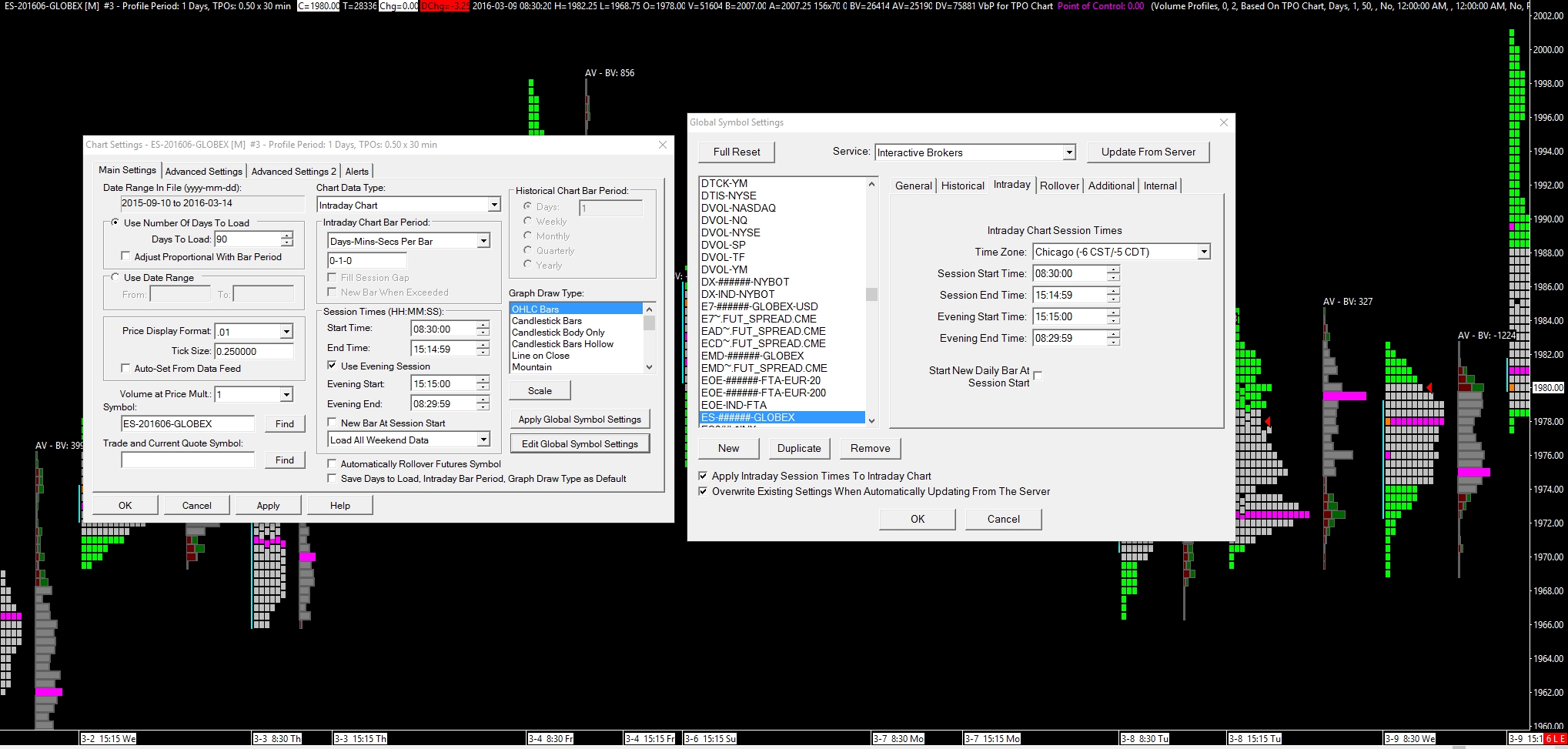Click the Tick Size input field
Screen dimensions: 1568x749
pyautogui.click(x=253, y=351)
